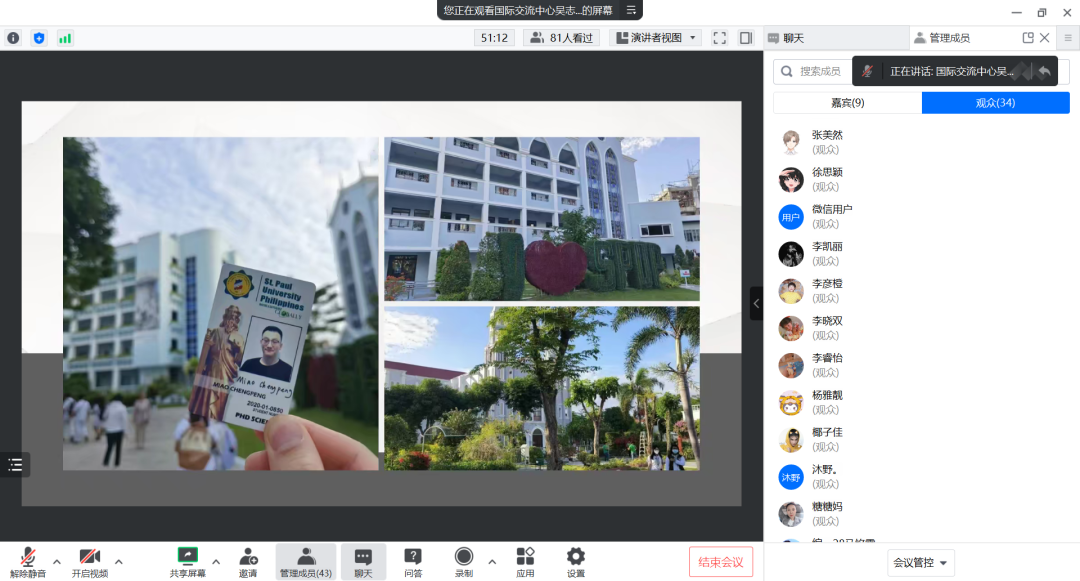Click the 81人看过 viewer count button

[x=561, y=38]
